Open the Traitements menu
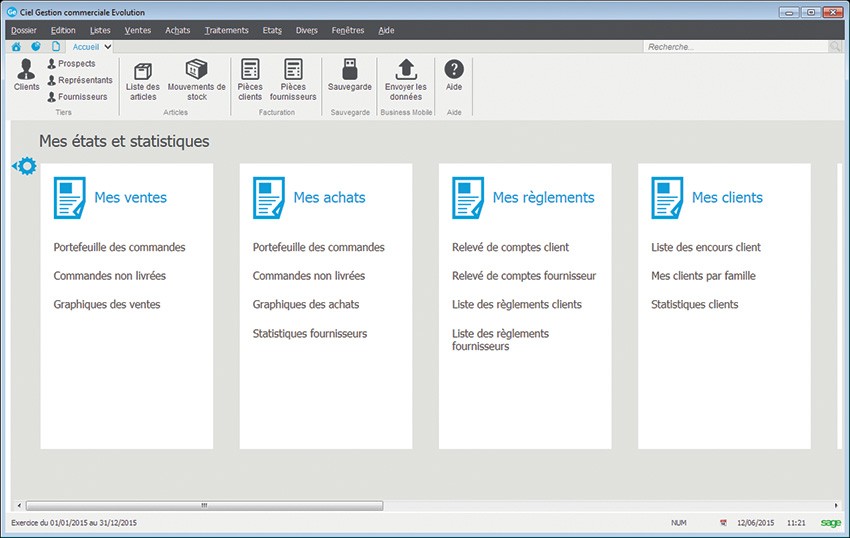The image size is (850, 538). 226,30
